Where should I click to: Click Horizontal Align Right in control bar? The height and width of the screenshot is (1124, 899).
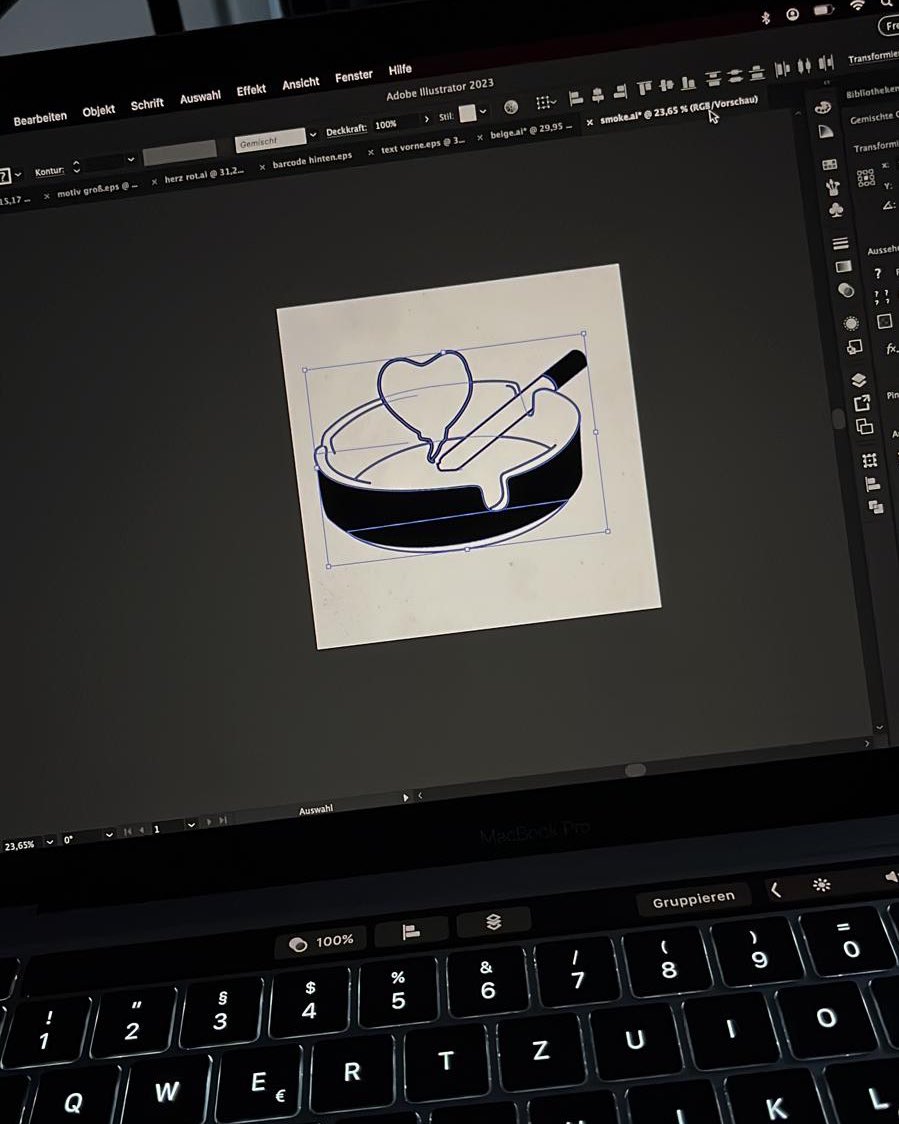tap(619, 92)
